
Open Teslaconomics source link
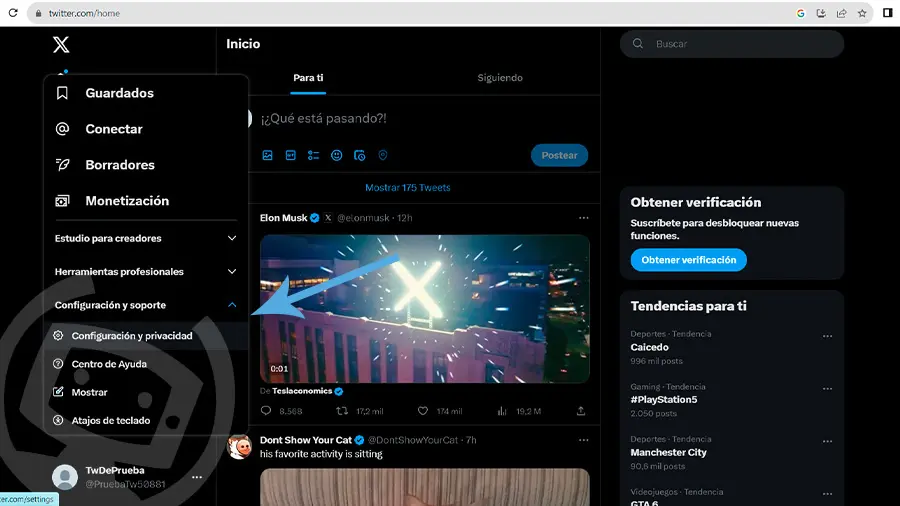[302, 391]
